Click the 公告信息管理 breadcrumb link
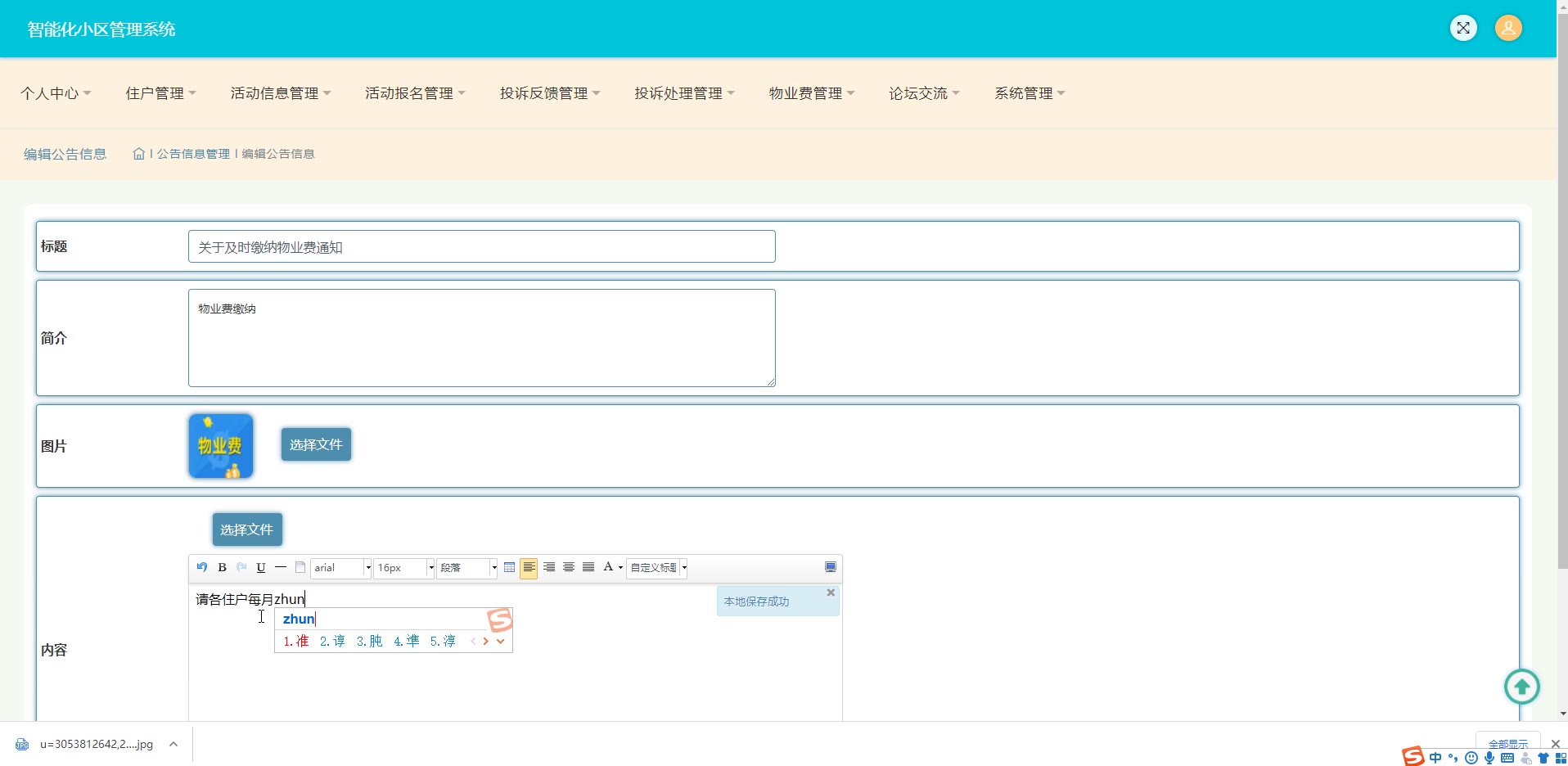The height and width of the screenshot is (766, 1568). pyautogui.click(x=193, y=154)
